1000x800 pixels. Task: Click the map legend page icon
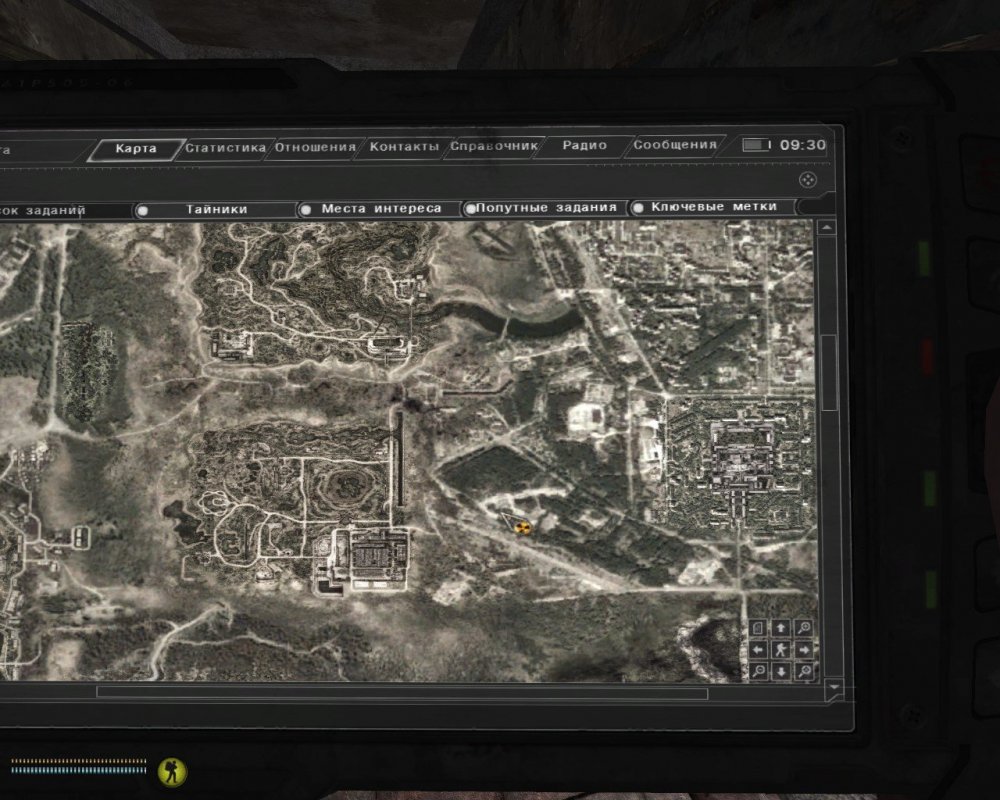[758, 628]
